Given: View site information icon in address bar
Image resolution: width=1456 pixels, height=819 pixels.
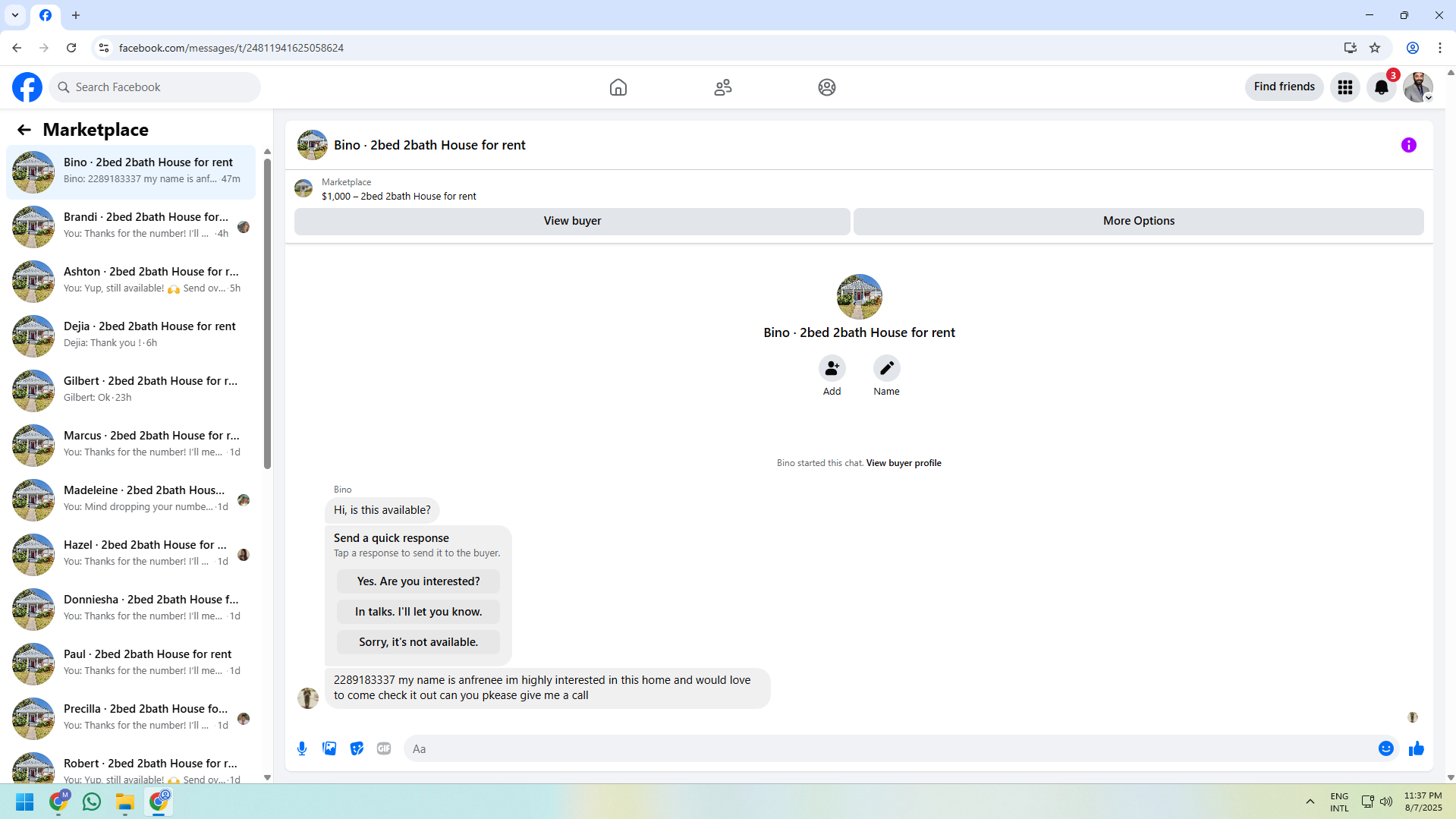Looking at the screenshot, I should tap(104, 48).
